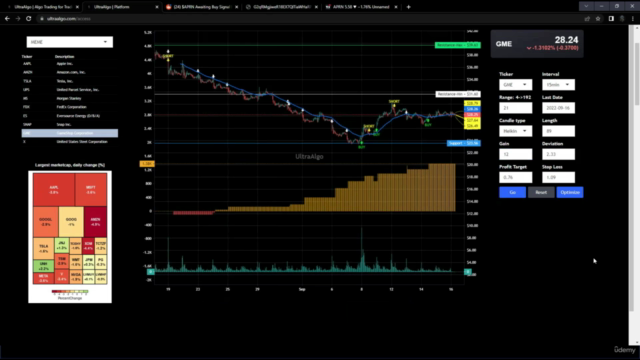The image size is (640, 360).
Task: Click the left teal range slider handle
Action: coord(151,271)
